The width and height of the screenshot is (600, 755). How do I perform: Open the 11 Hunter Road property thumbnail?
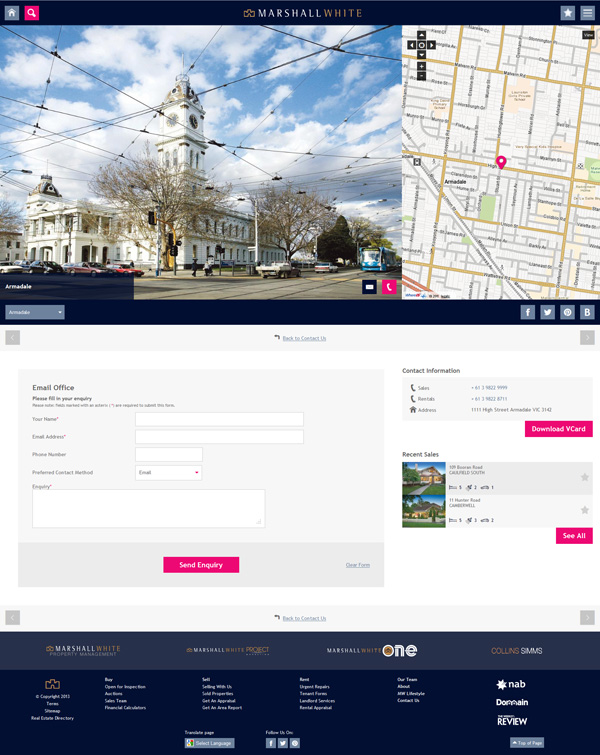coord(424,511)
